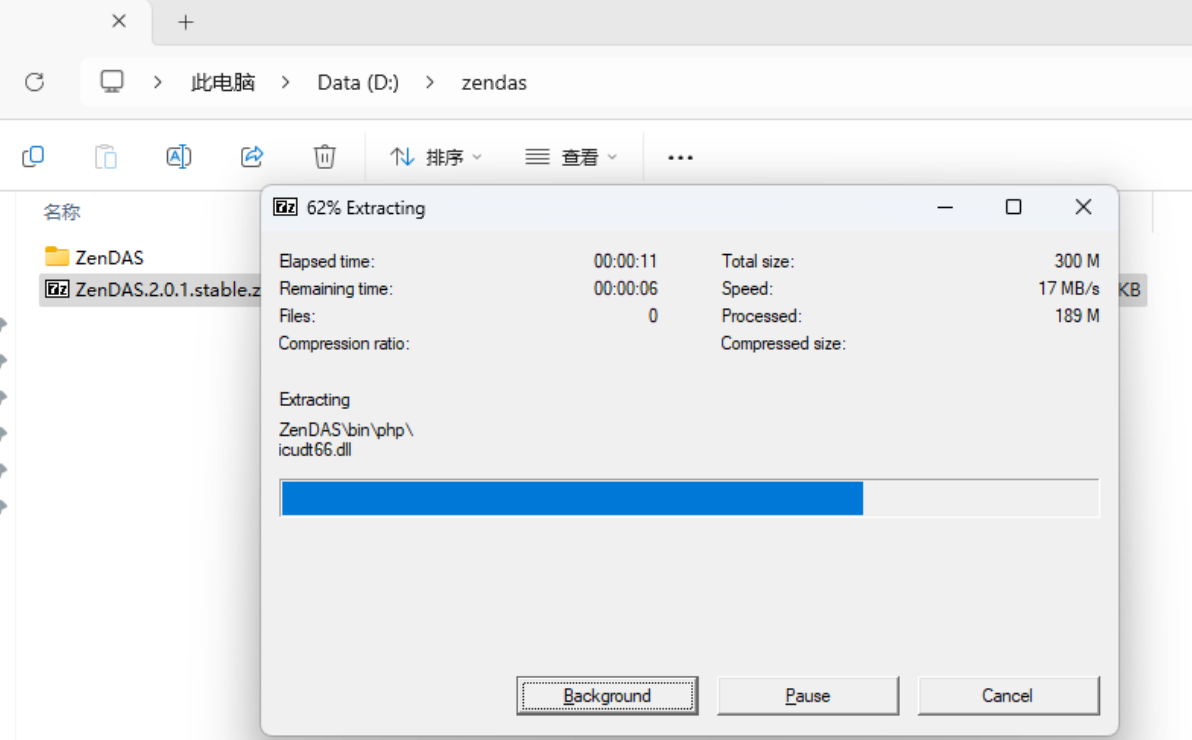Open the 查看 view dropdown
Screen dimensions: 1192x740
tap(571, 157)
